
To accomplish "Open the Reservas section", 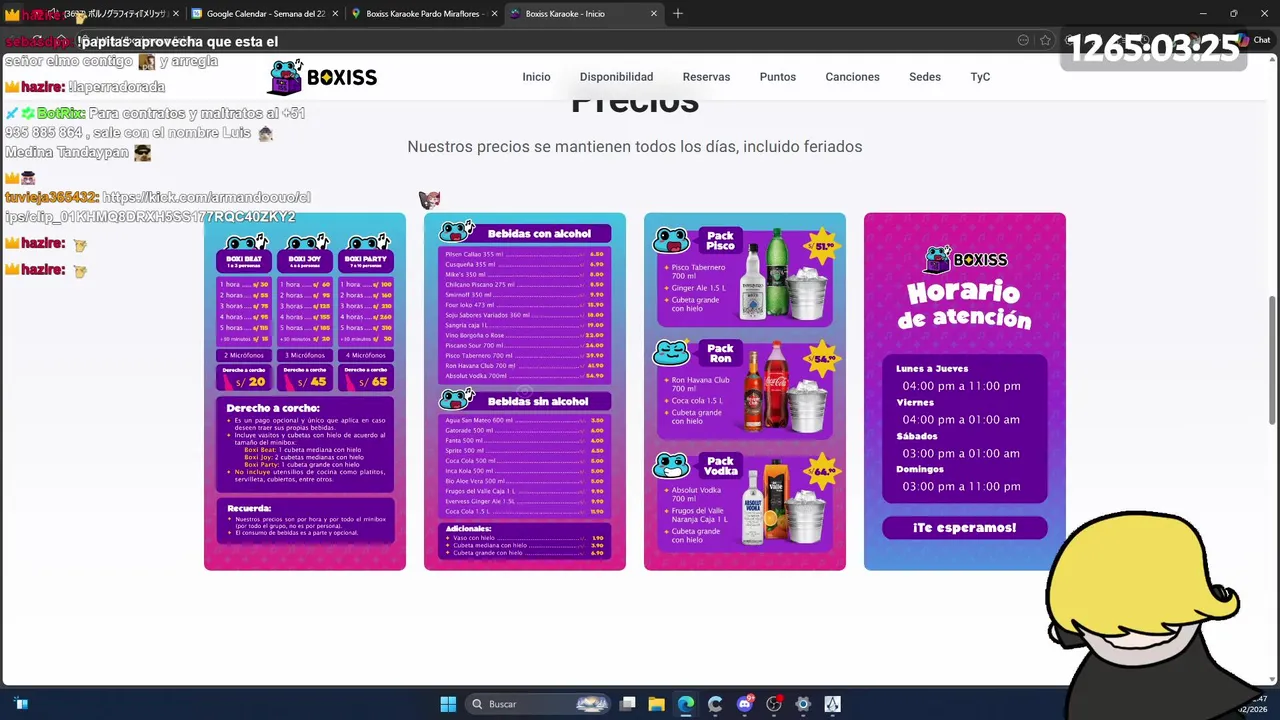I will coord(706,77).
